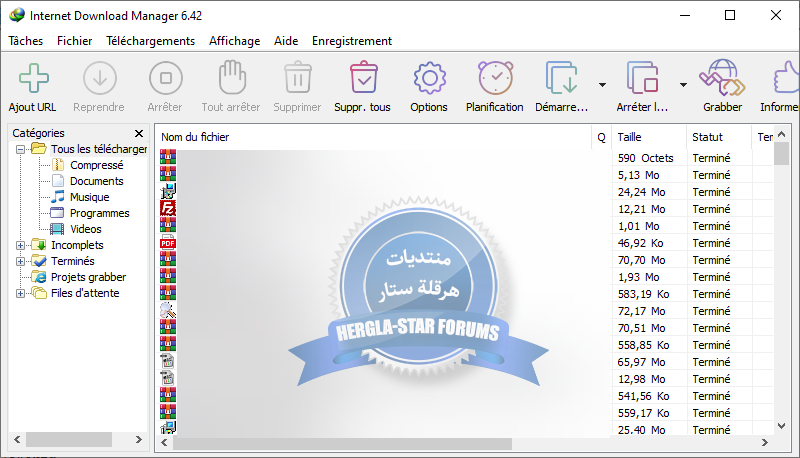Click the file icon for the 24,24 Mo row

pyautogui.click(x=168, y=191)
